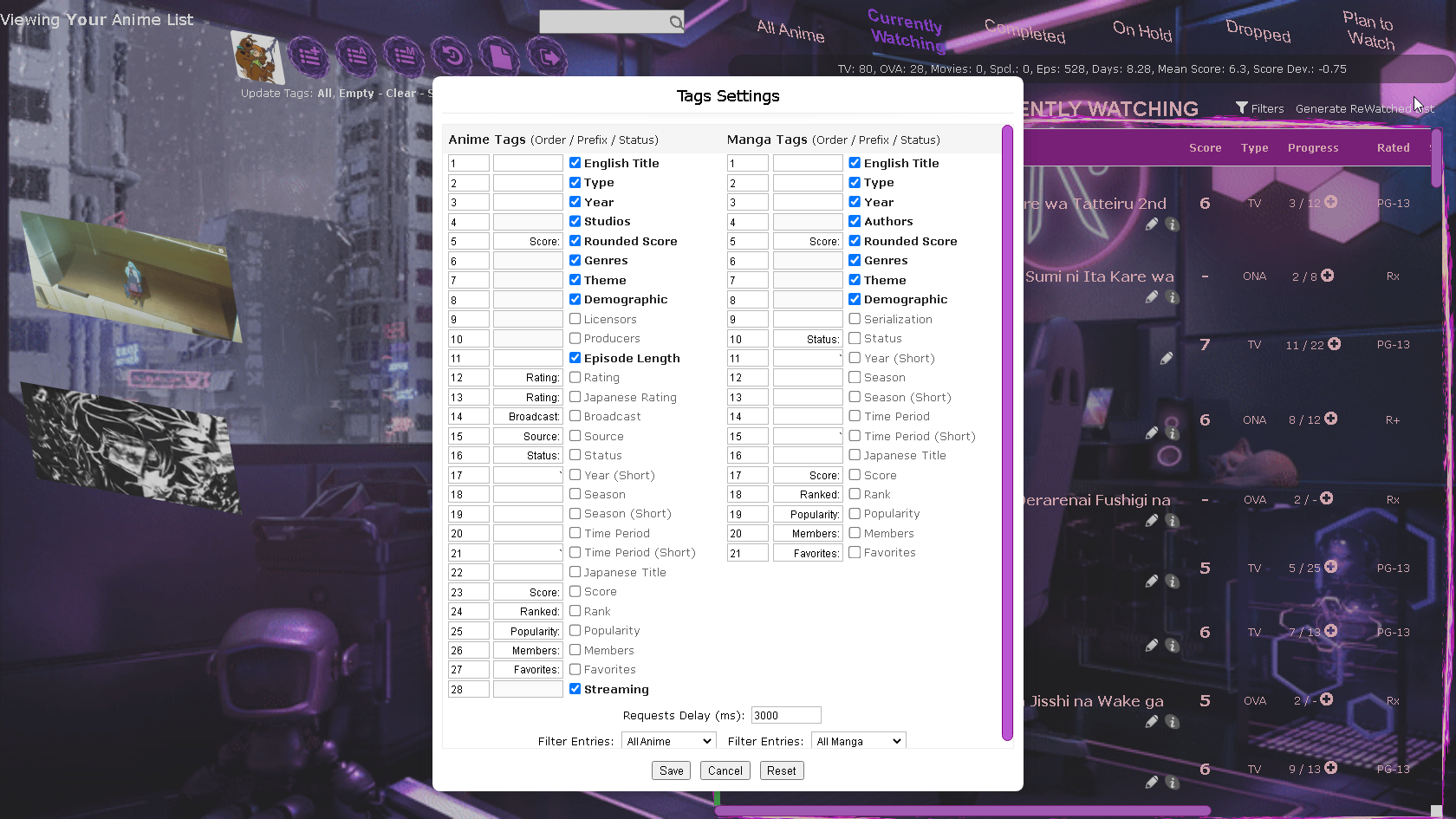Open the Scooby-Doo profile avatar
The image size is (1456, 819).
point(258,57)
